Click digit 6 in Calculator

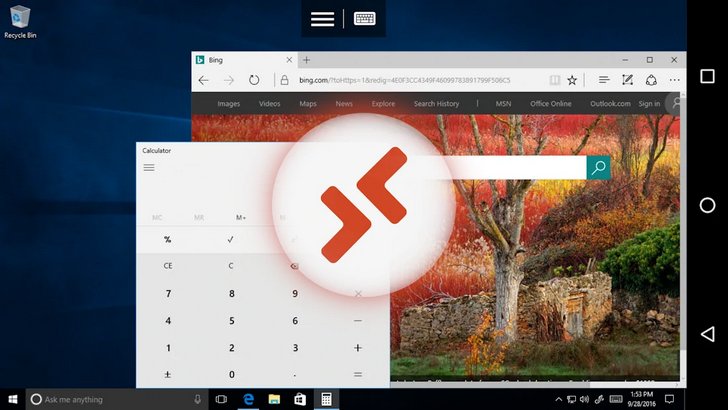[295, 321]
